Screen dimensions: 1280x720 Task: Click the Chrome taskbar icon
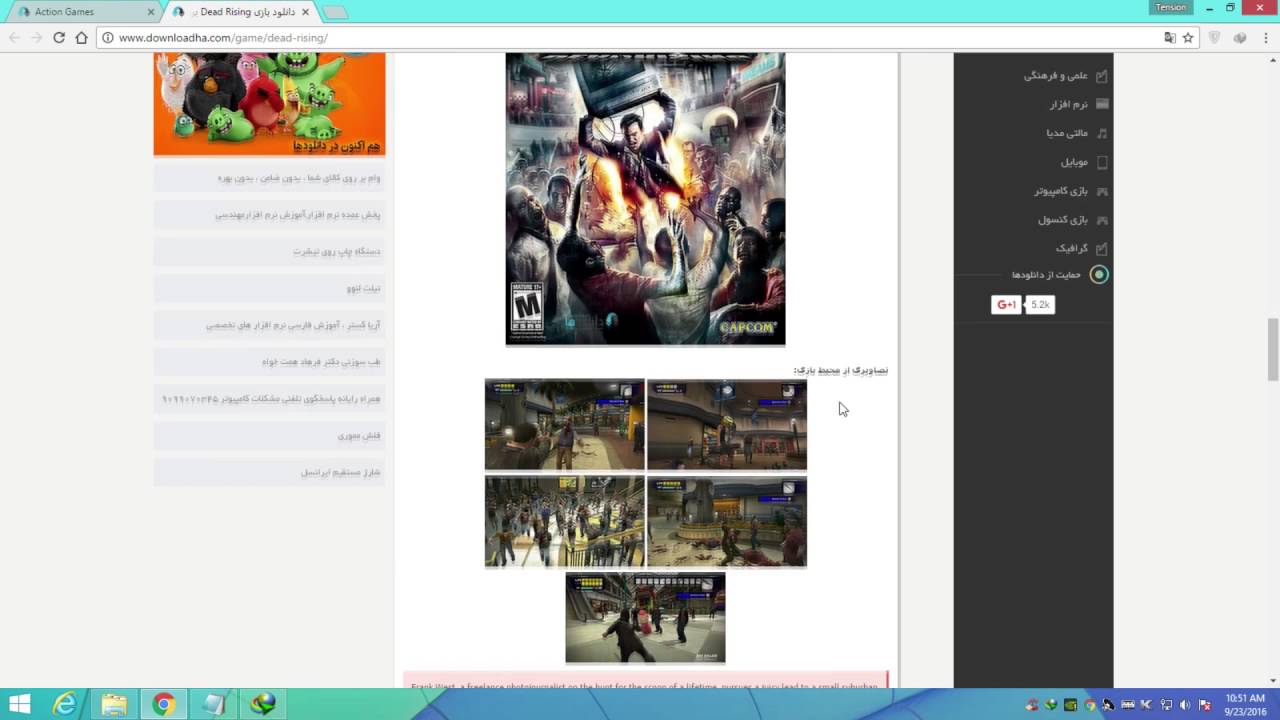coord(163,704)
